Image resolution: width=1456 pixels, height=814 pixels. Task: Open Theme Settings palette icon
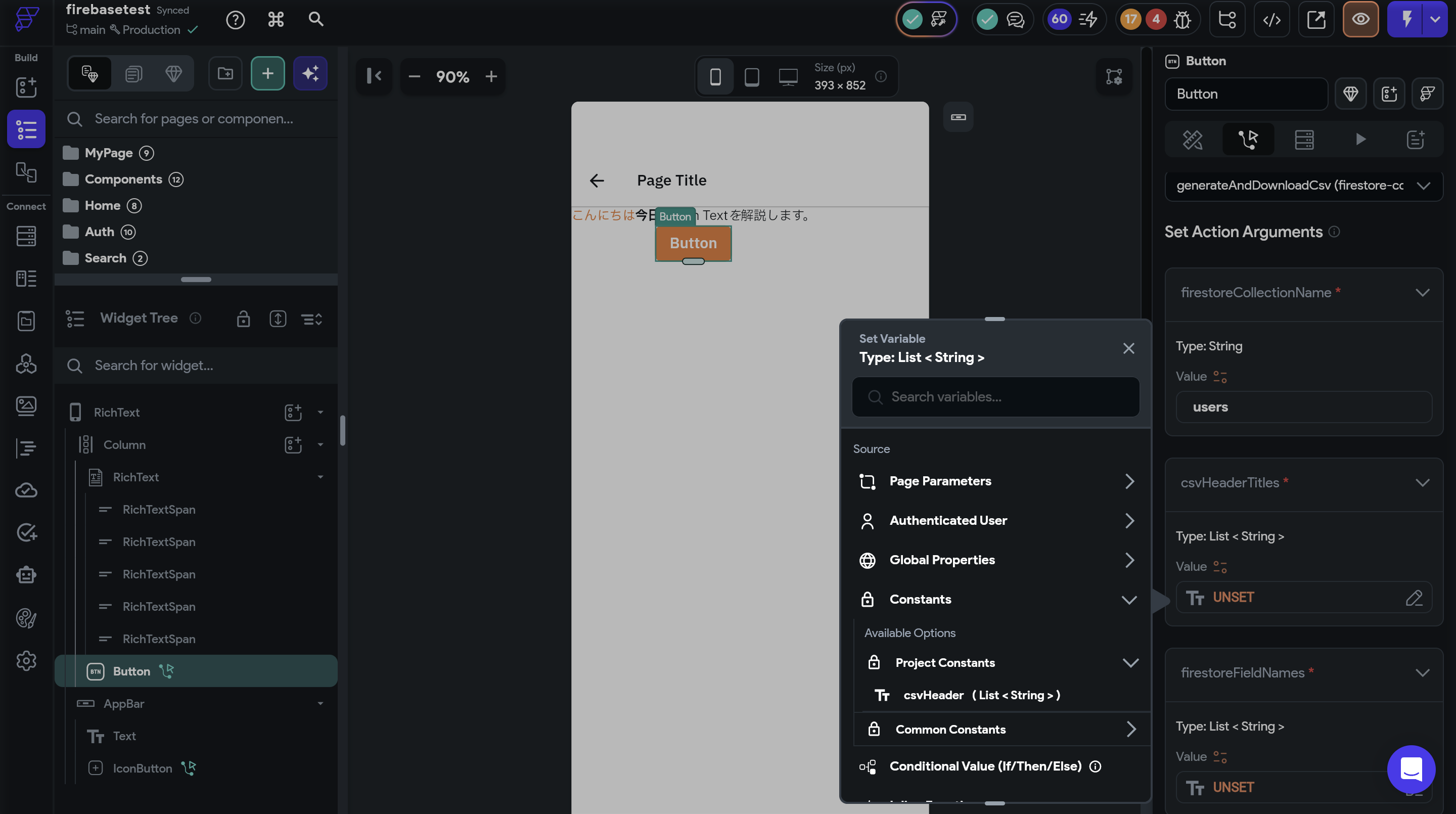(26, 618)
